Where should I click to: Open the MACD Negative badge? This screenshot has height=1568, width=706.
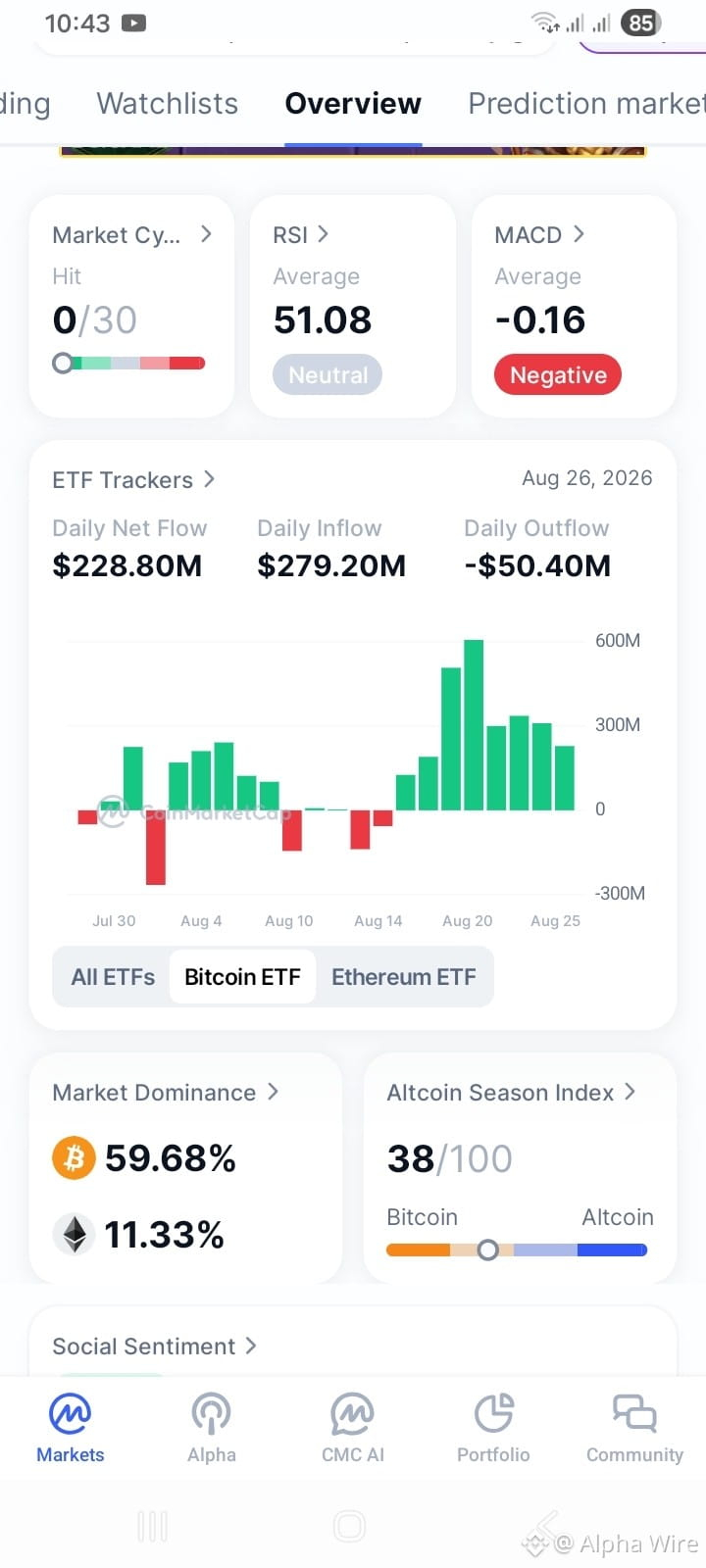pyautogui.click(x=558, y=375)
